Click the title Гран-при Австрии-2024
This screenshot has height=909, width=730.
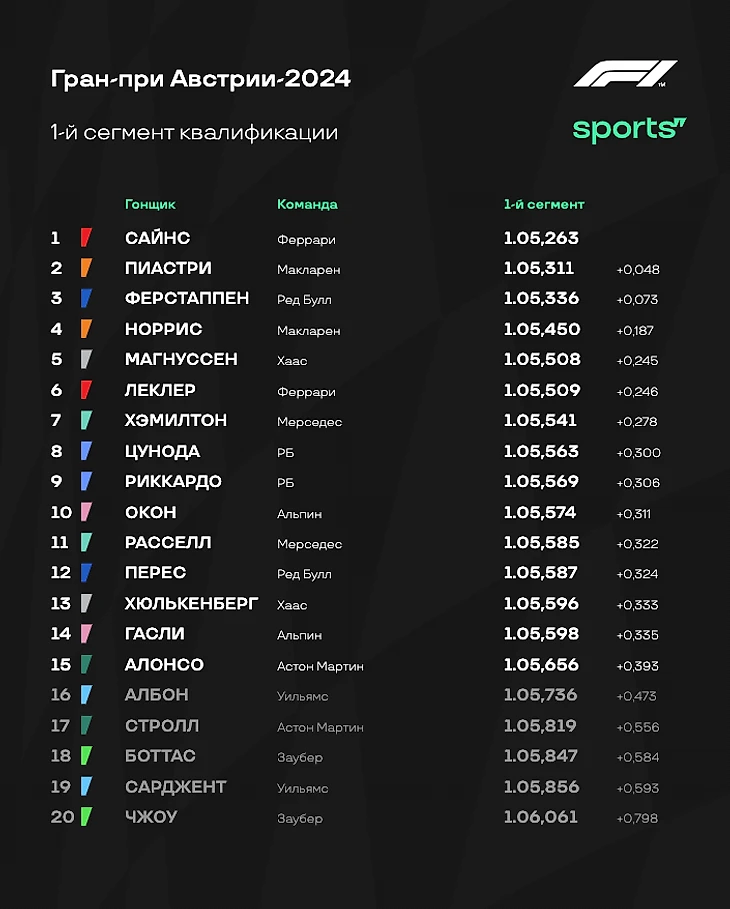point(201,78)
